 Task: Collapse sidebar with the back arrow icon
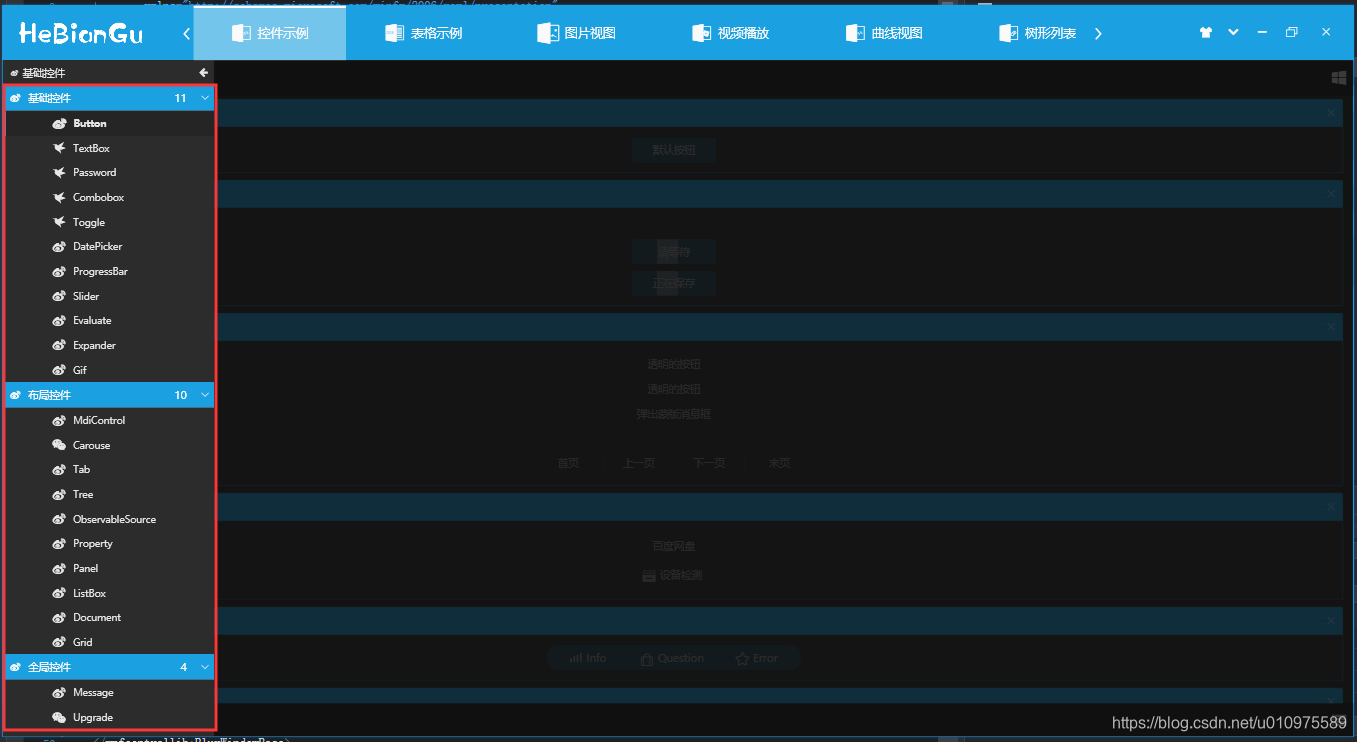203,73
